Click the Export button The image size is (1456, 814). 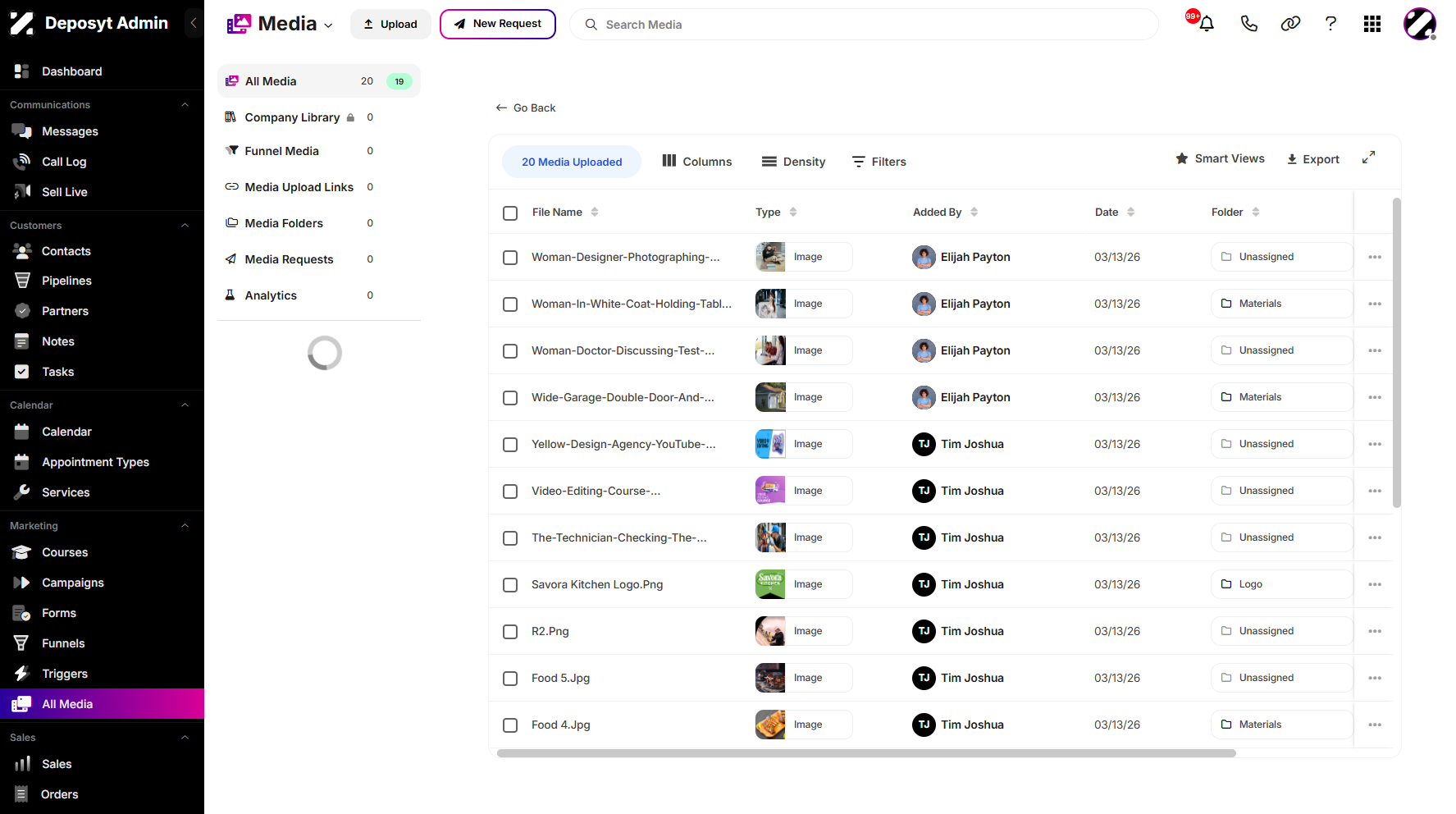(1312, 159)
